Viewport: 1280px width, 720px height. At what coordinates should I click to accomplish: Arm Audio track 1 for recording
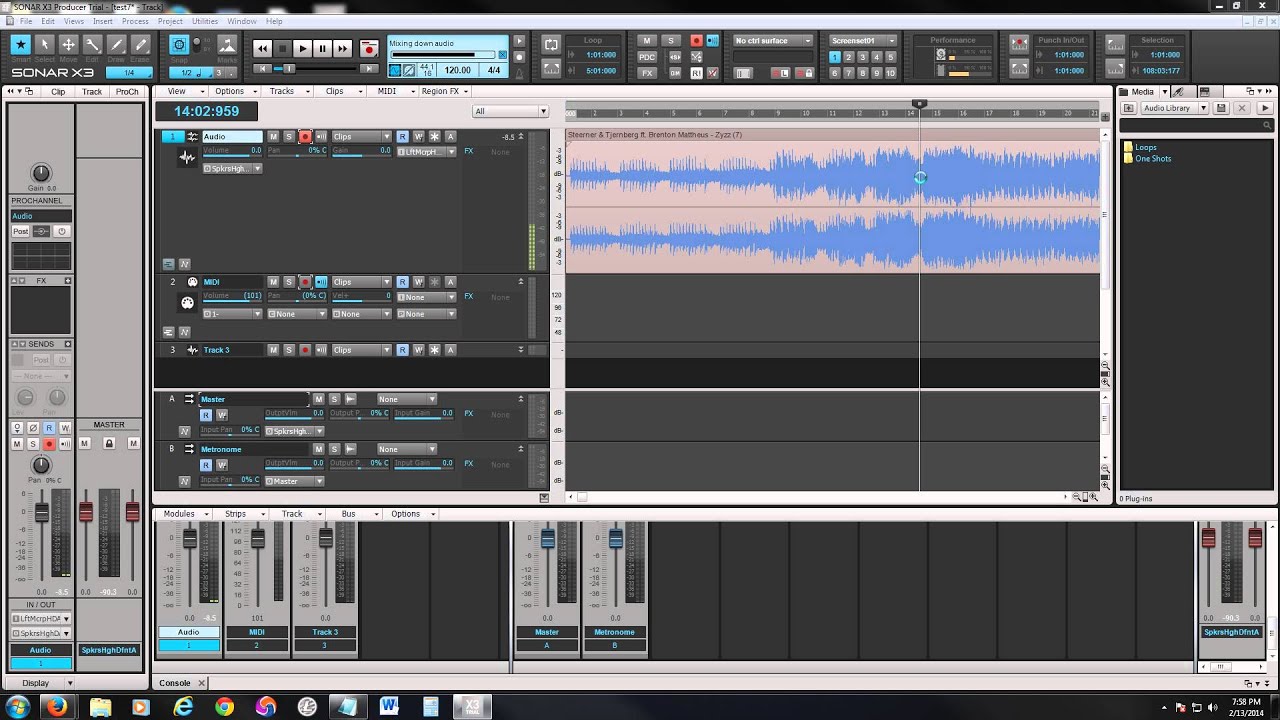[x=305, y=137]
